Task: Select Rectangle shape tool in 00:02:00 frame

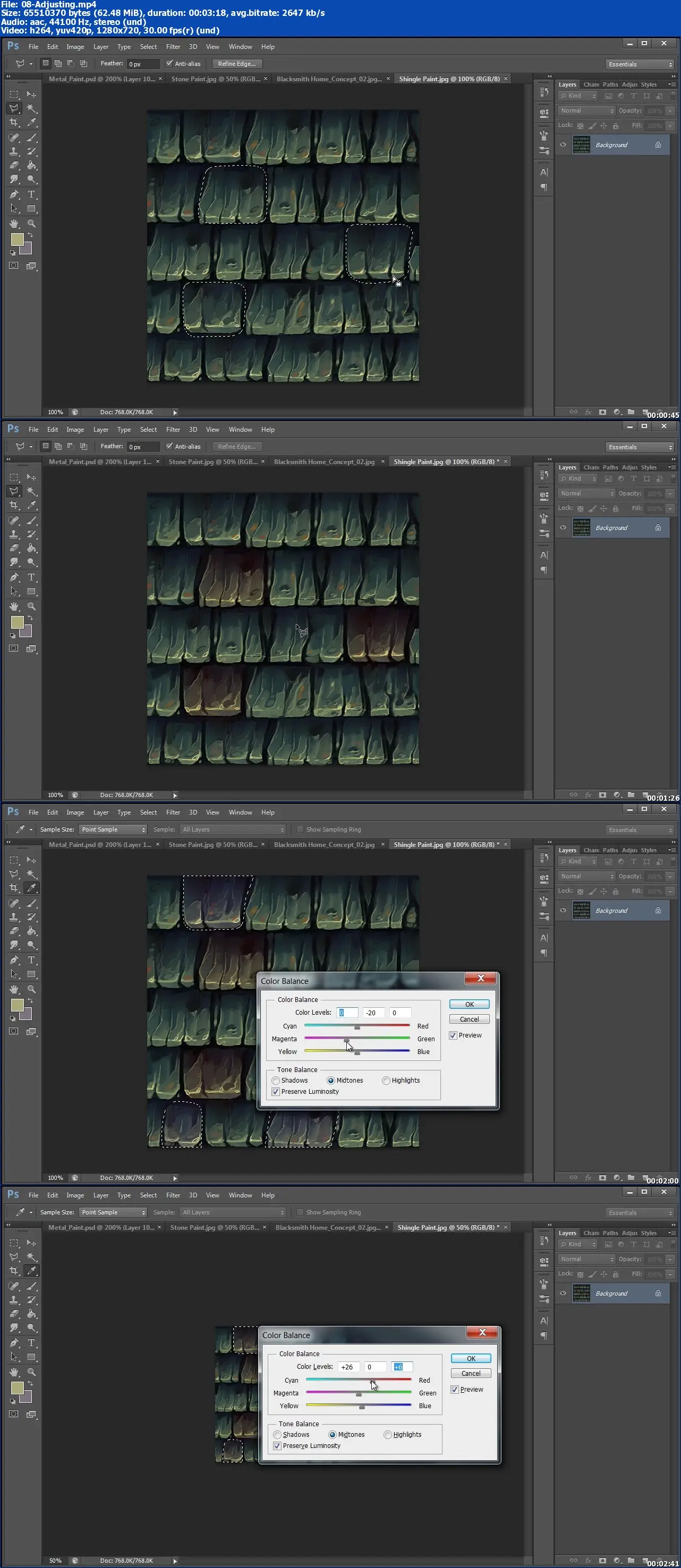Action: pos(31,974)
